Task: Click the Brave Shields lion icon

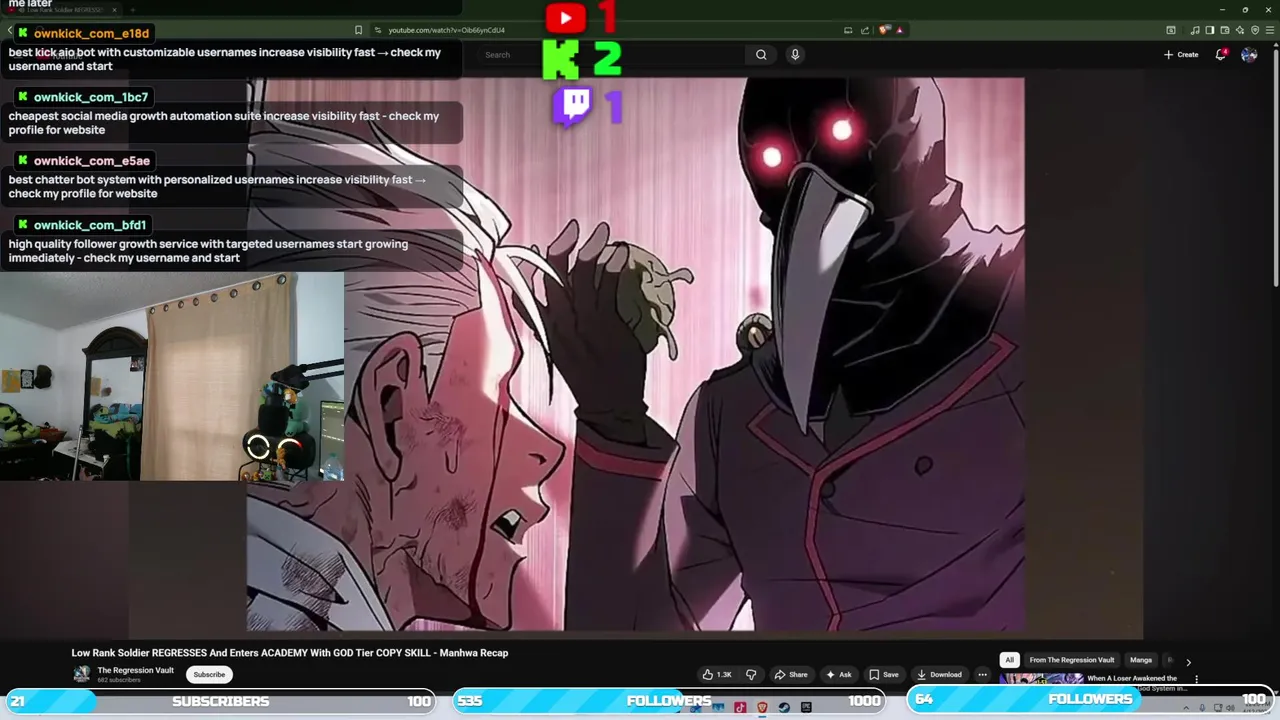Action: (883, 30)
